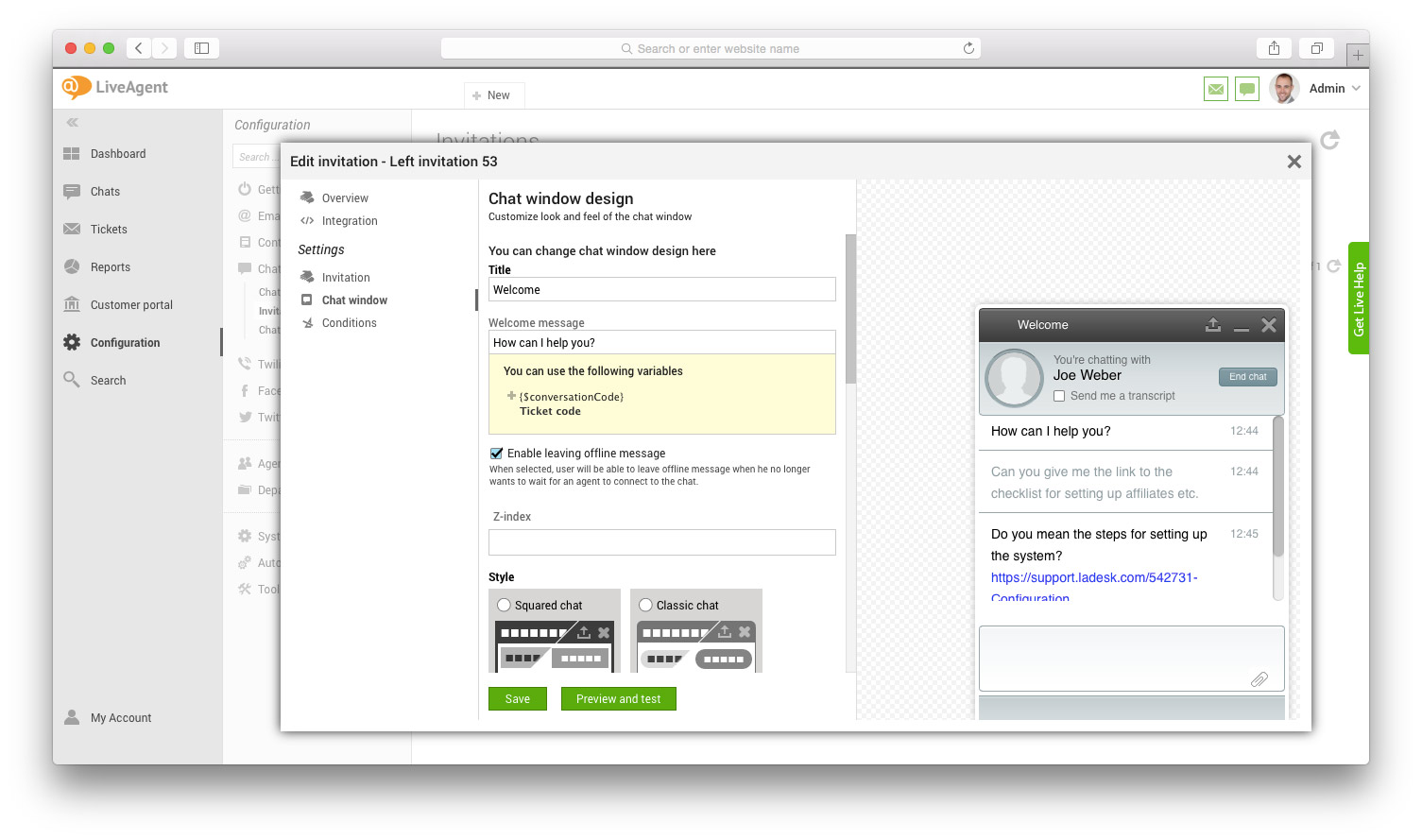Open the Overview section in dialog
Viewport: 1422px width, 840px height.
[x=345, y=198]
